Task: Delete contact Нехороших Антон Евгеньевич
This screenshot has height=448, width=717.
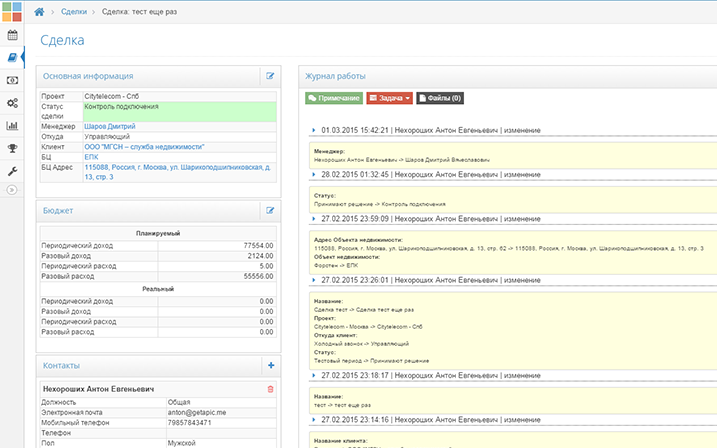Action: pos(270,388)
